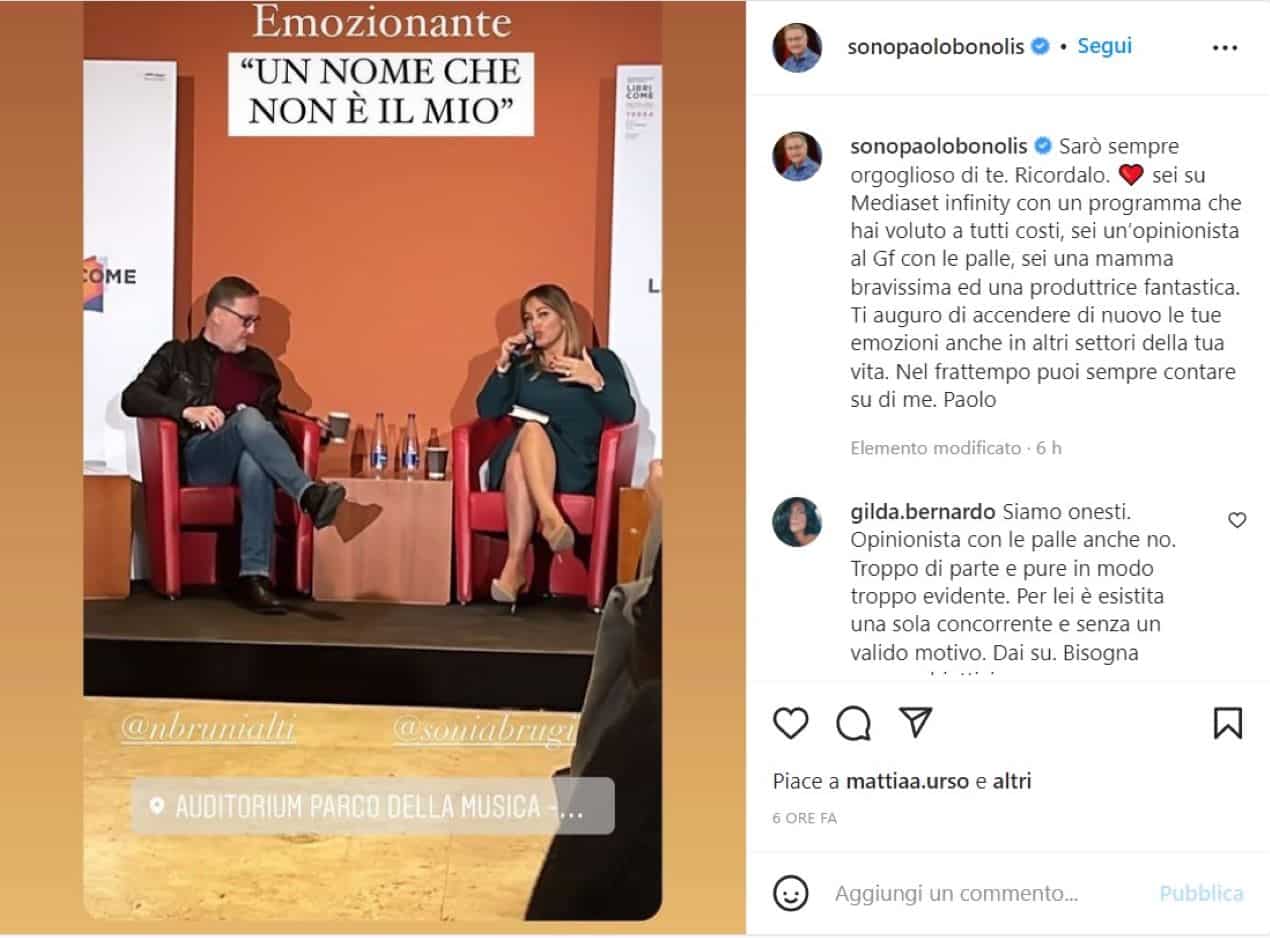1270x938 pixels.
Task: Like gilda.bernardo's comment with small heart
Action: point(1237,520)
